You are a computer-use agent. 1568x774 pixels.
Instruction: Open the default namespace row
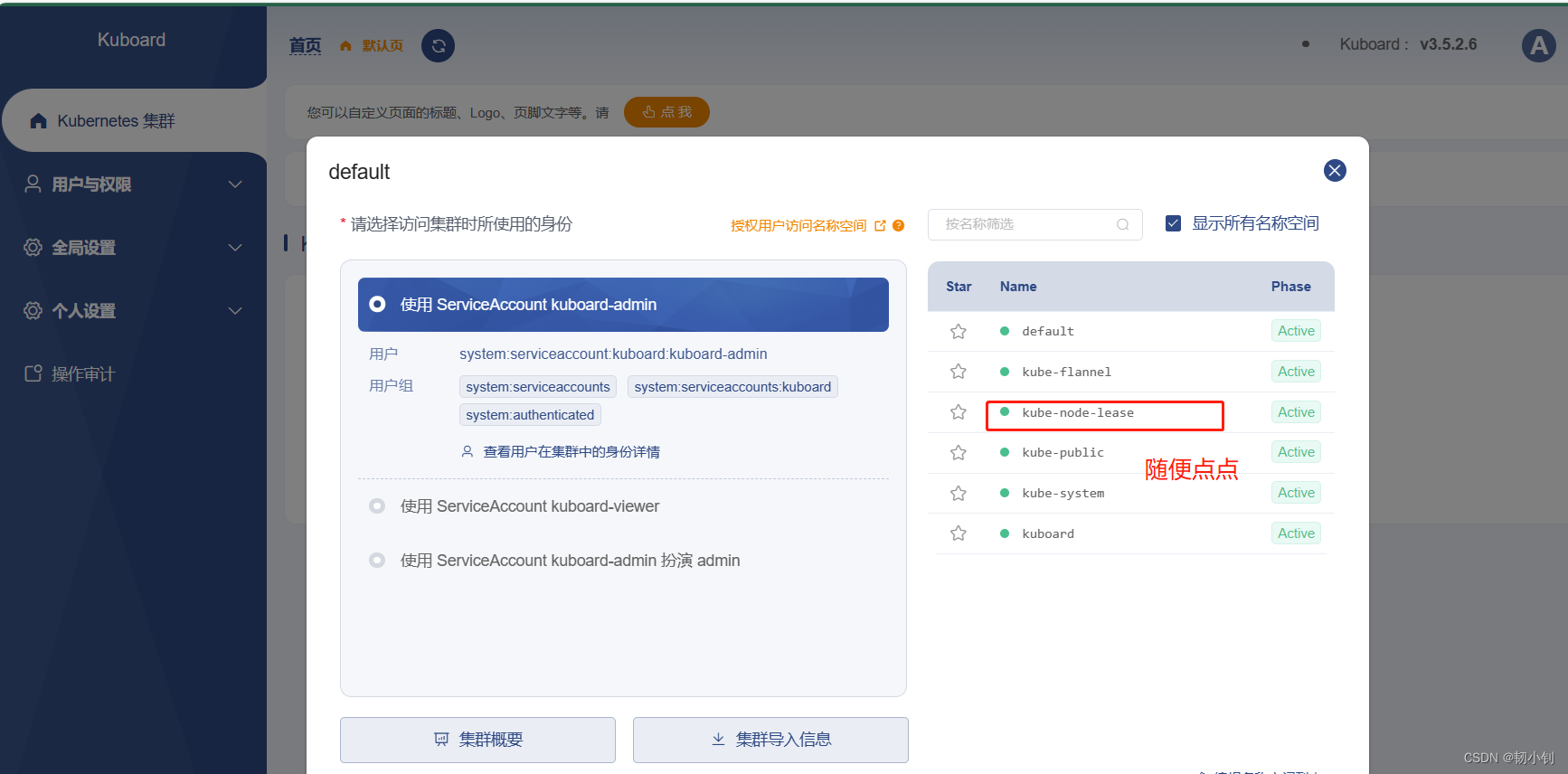[1131, 331]
